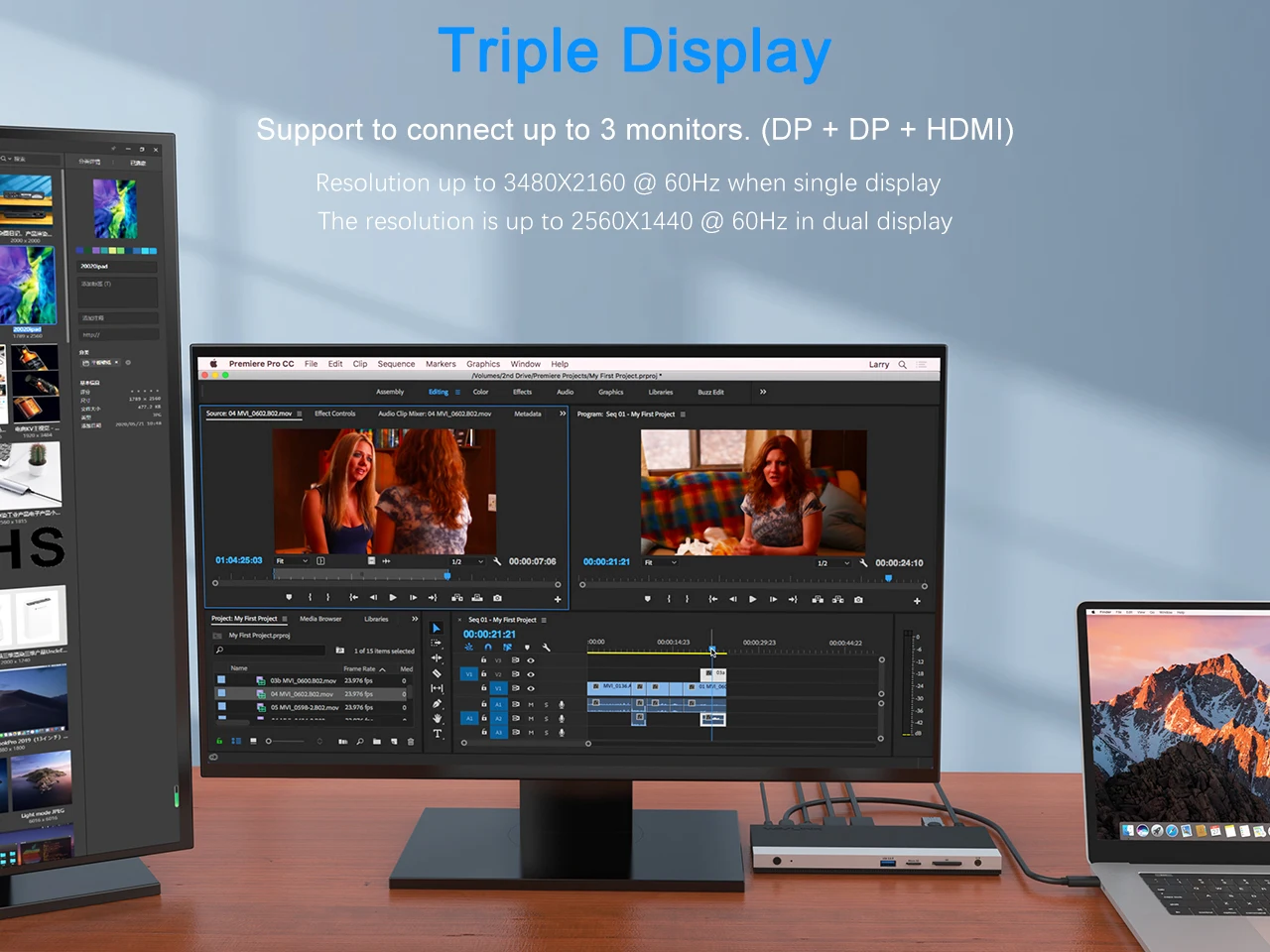The height and width of the screenshot is (952, 1270).
Task: Toggle V2 track output eye
Action: coord(531,673)
